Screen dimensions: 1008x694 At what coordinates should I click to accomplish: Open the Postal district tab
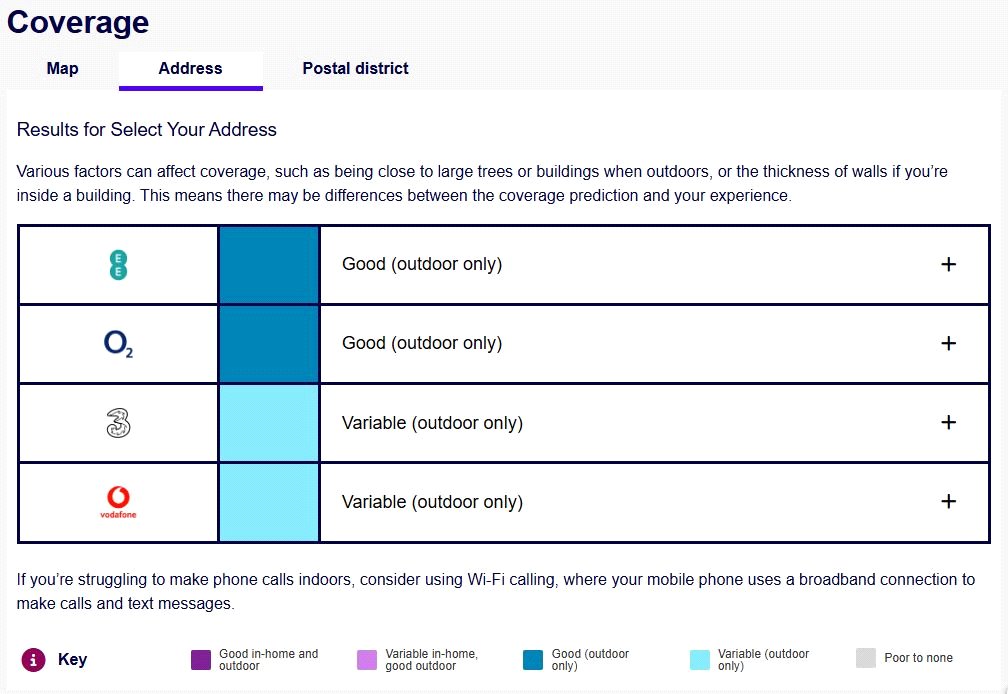tap(355, 69)
